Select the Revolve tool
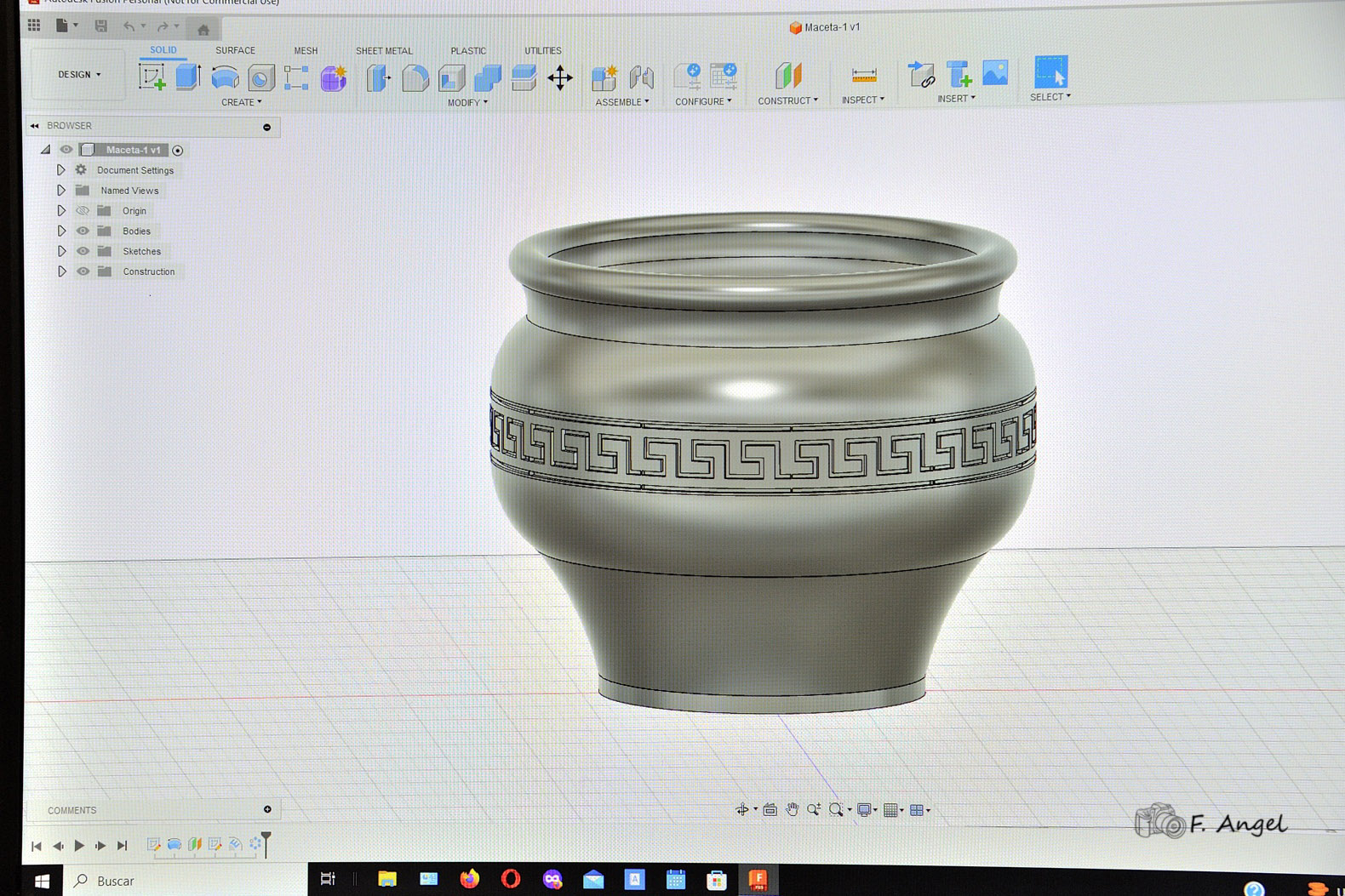This screenshot has height=896, width=1345. point(225,78)
